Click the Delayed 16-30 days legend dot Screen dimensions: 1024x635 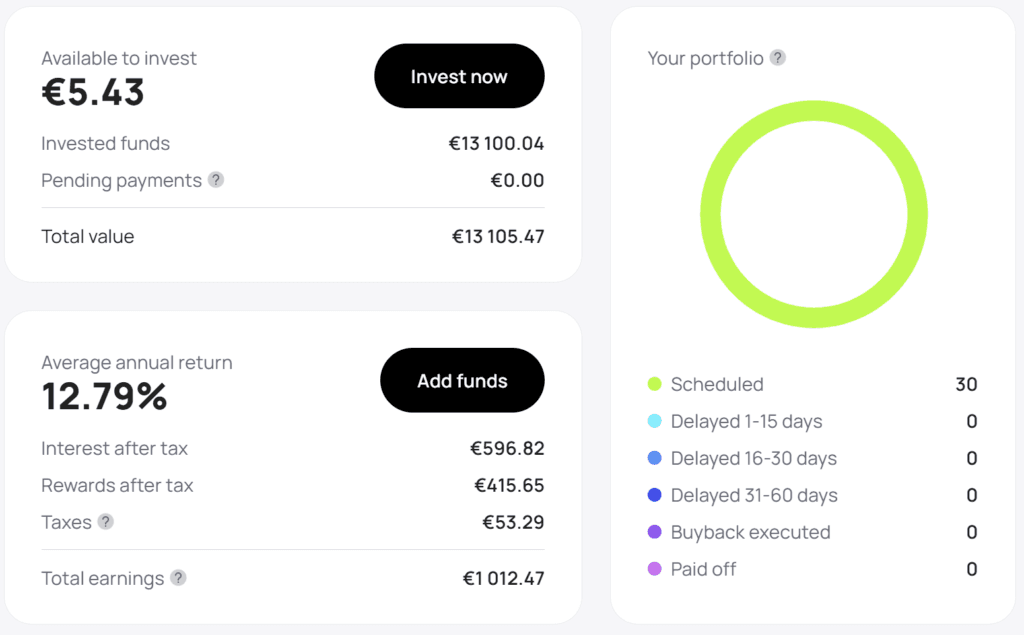click(x=654, y=458)
